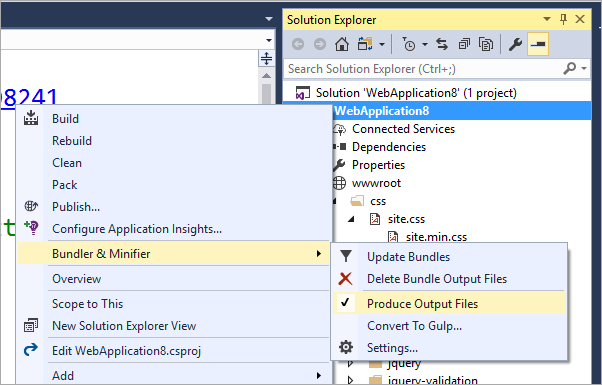Select the Dependencies node
This screenshot has width=602, height=385.
(x=389, y=147)
